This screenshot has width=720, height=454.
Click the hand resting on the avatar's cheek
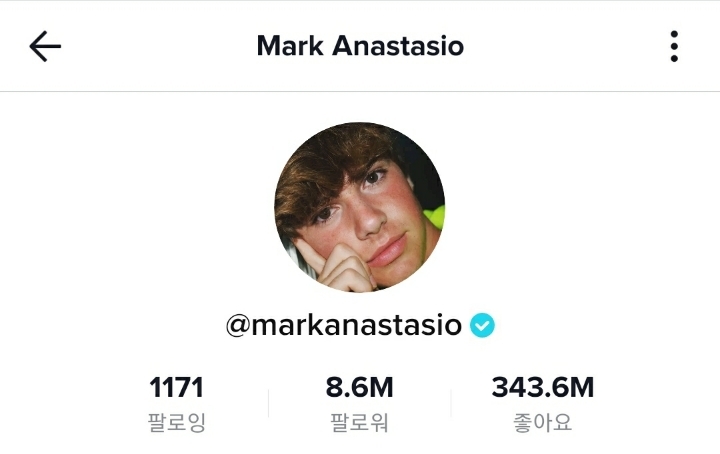(x=338, y=266)
